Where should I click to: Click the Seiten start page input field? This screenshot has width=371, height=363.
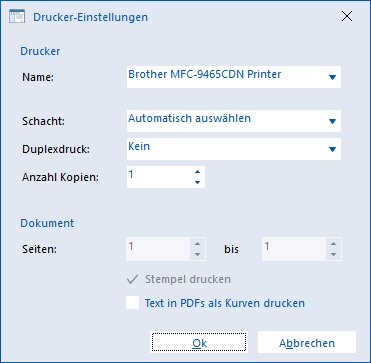[x=158, y=249]
